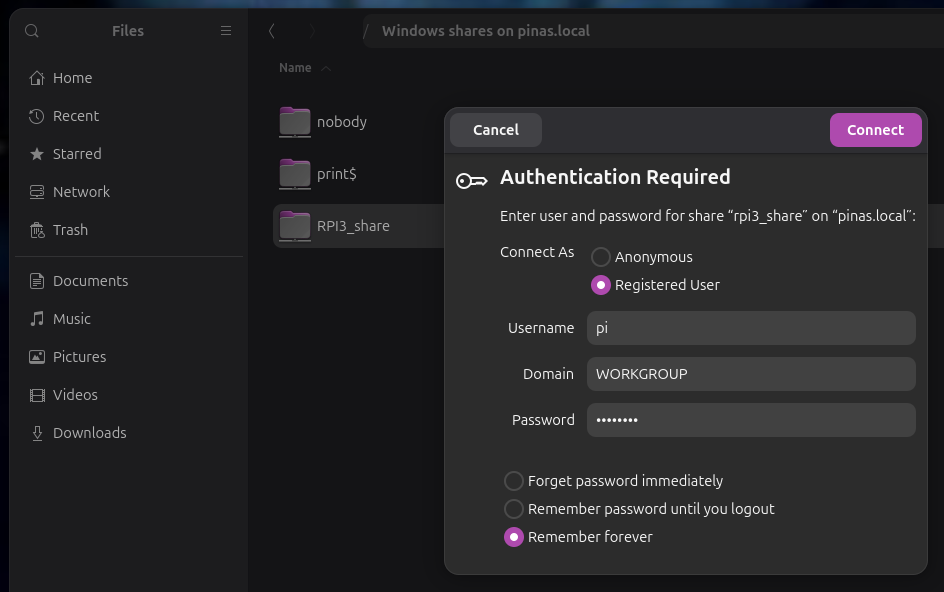Click the Starred star icon
Image resolution: width=944 pixels, height=592 pixels.
37,154
